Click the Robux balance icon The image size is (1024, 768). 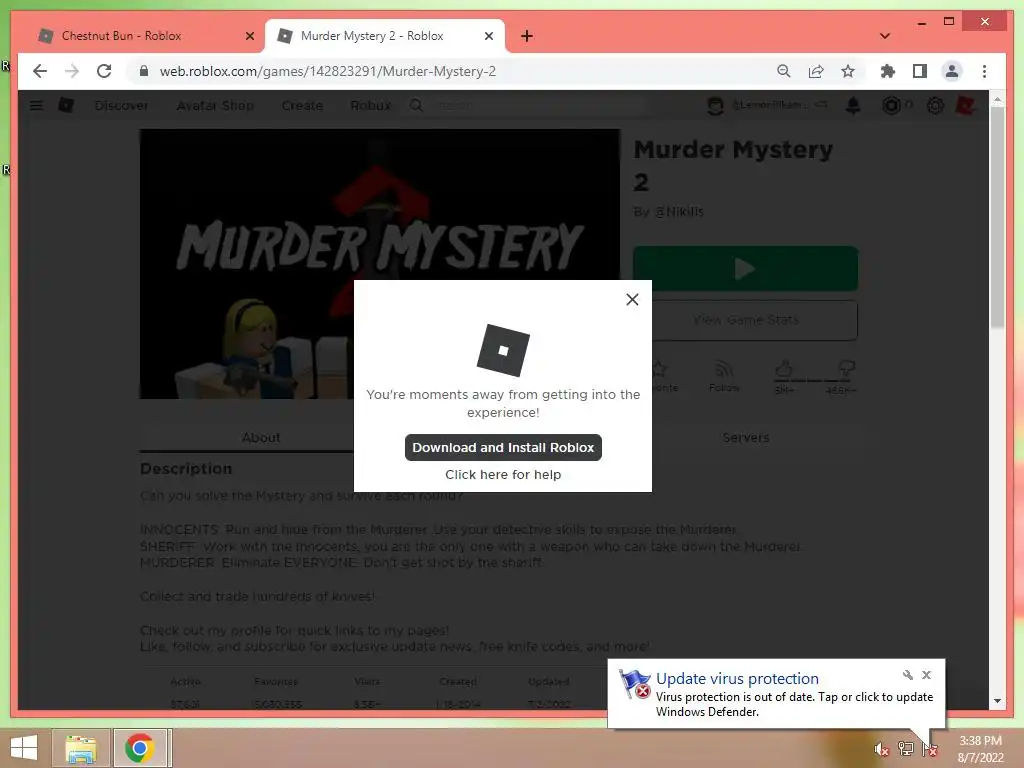pos(891,105)
